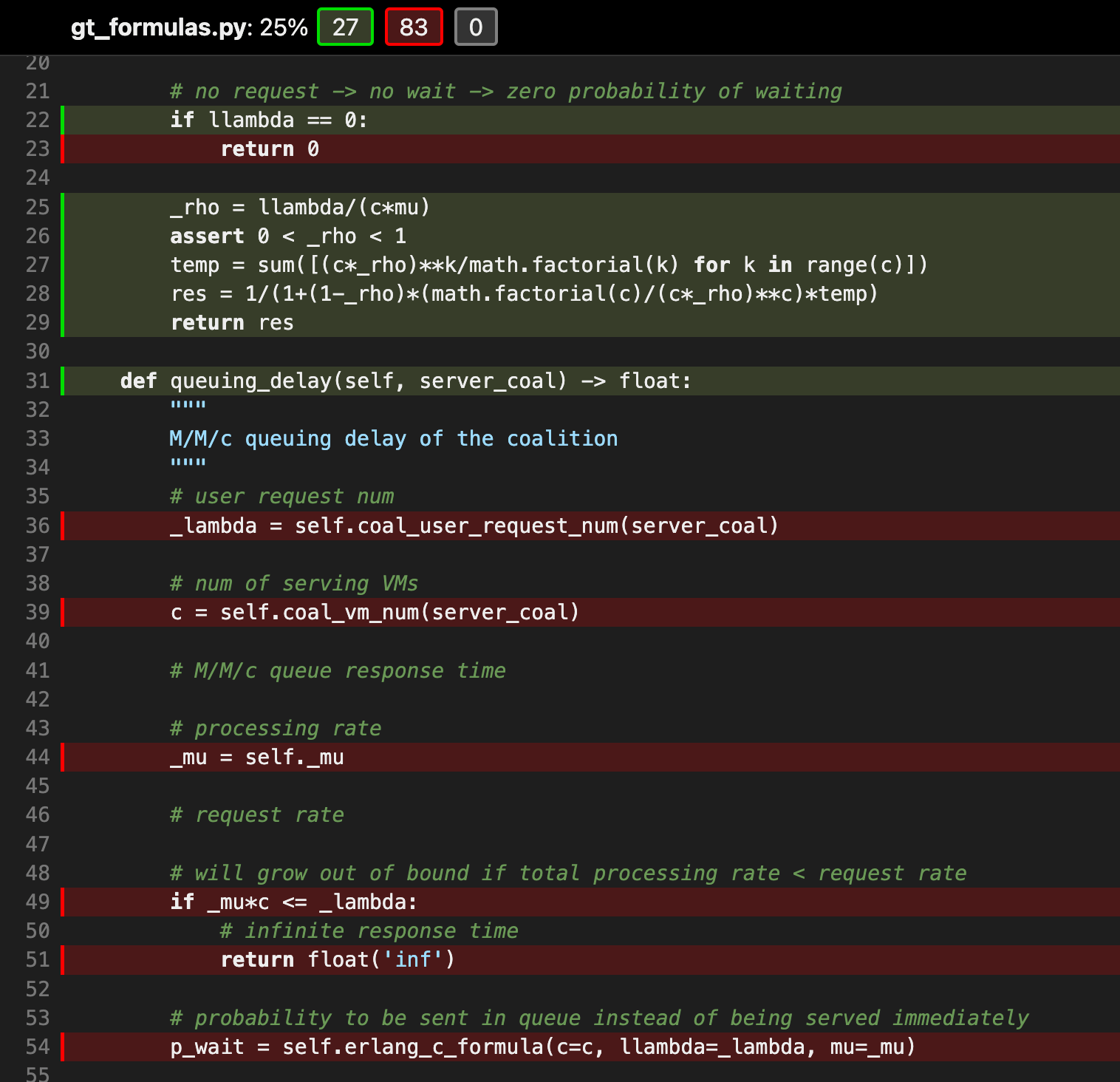Click the docstring "M/M/c queuing delay of the coalition"

coord(394,439)
